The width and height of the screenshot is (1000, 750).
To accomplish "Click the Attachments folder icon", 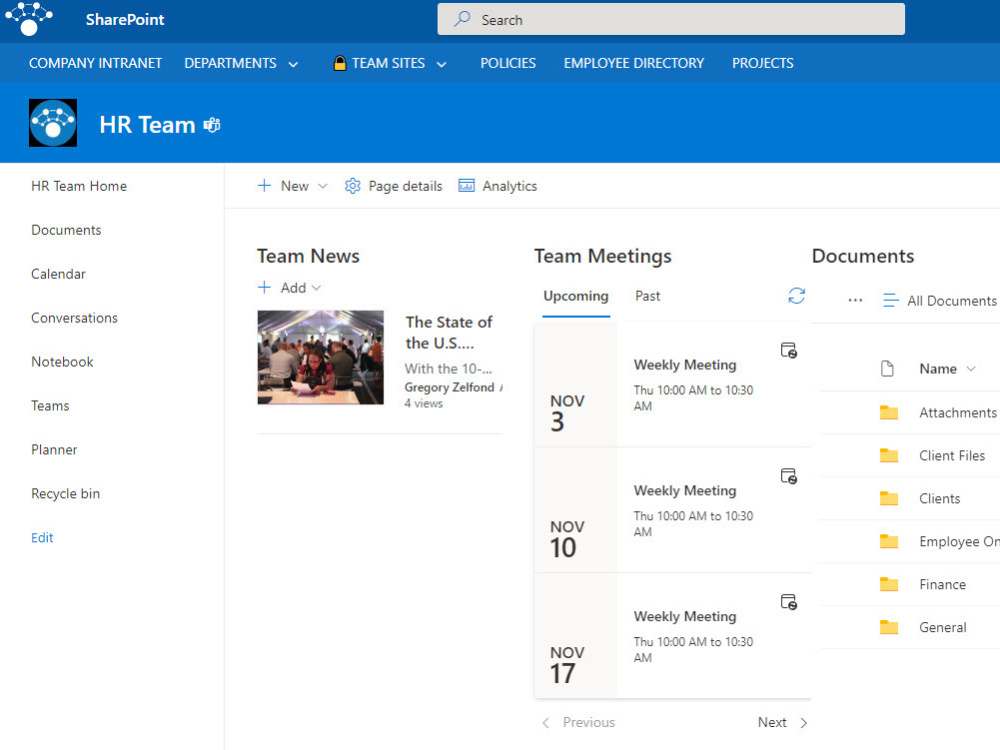I will pyautogui.click(x=889, y=413).
